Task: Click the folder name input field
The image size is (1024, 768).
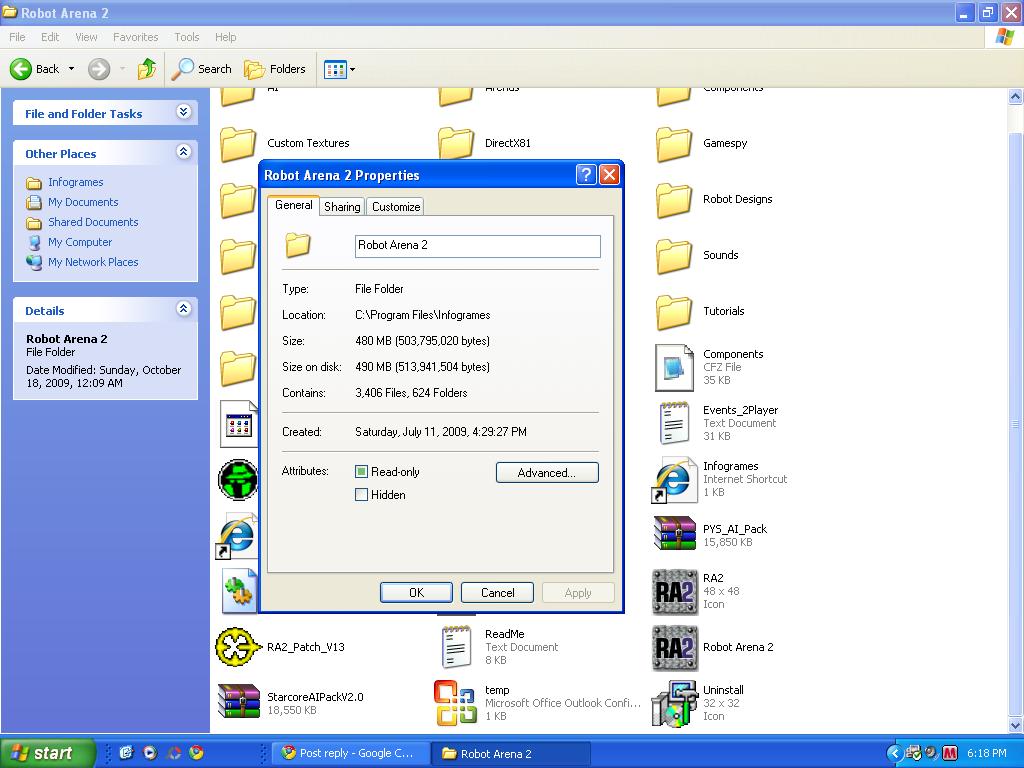Action: click(477, 246)
